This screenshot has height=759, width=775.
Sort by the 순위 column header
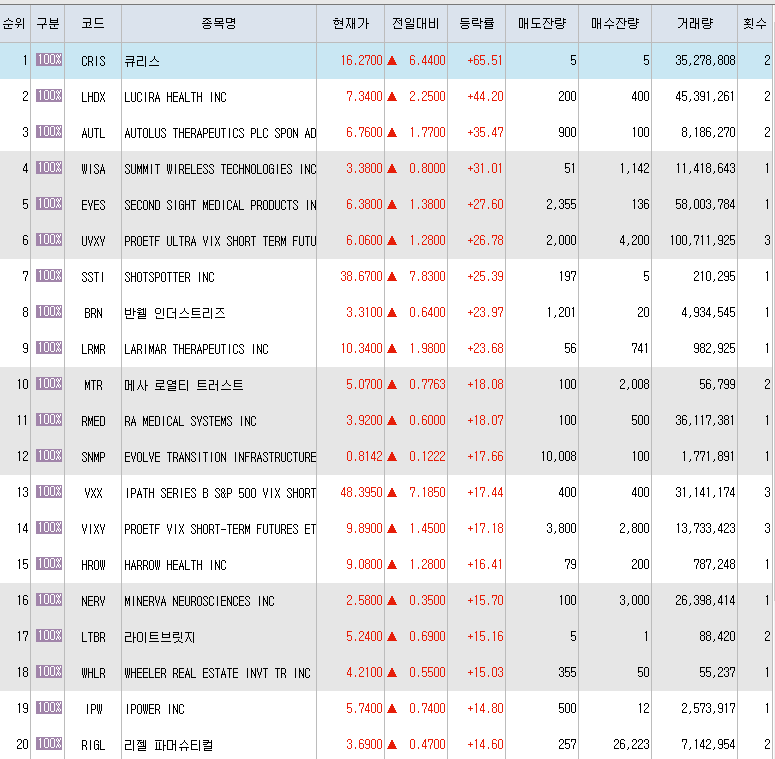click(15, 23)
